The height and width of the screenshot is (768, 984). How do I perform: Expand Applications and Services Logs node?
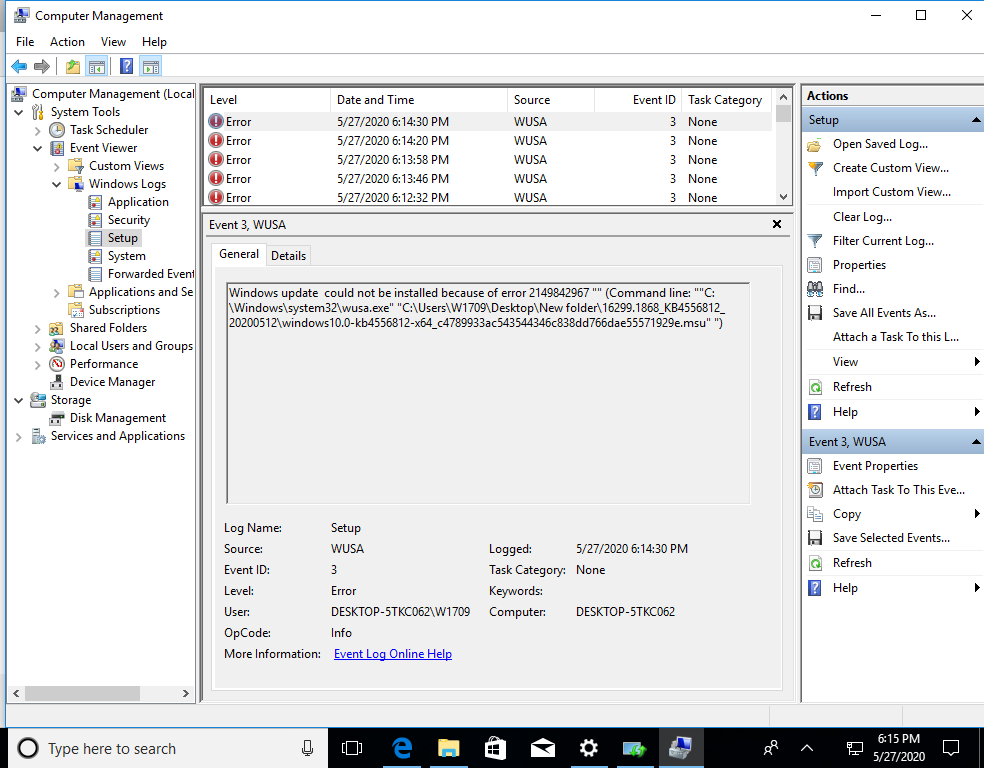56,292
